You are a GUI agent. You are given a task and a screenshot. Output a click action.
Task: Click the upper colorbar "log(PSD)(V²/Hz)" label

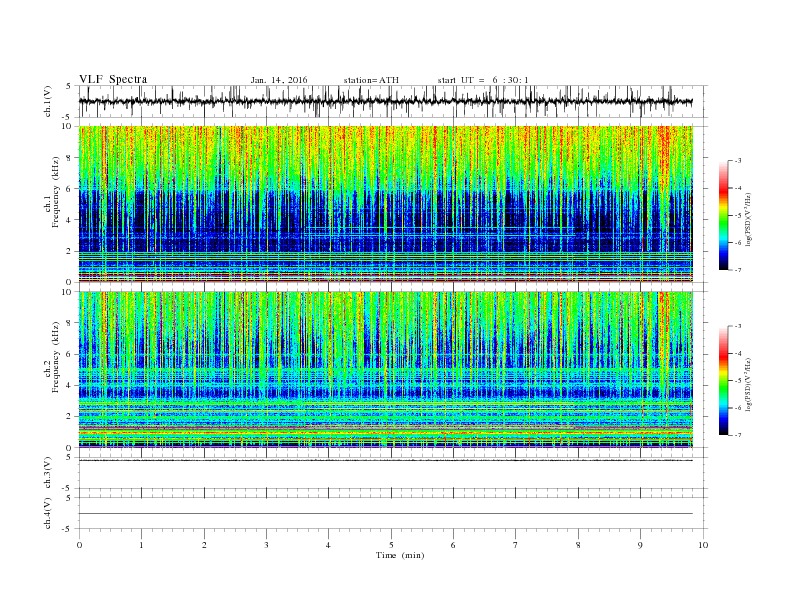tap(748, 220)
